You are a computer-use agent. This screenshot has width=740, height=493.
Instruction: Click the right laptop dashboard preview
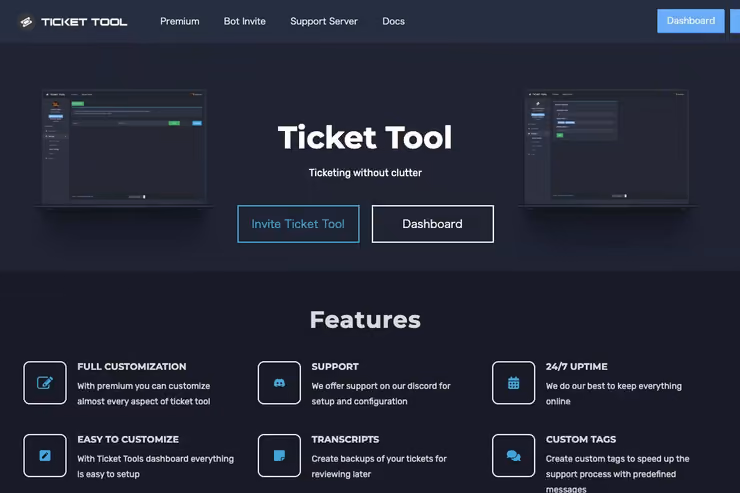click(607, 148)
